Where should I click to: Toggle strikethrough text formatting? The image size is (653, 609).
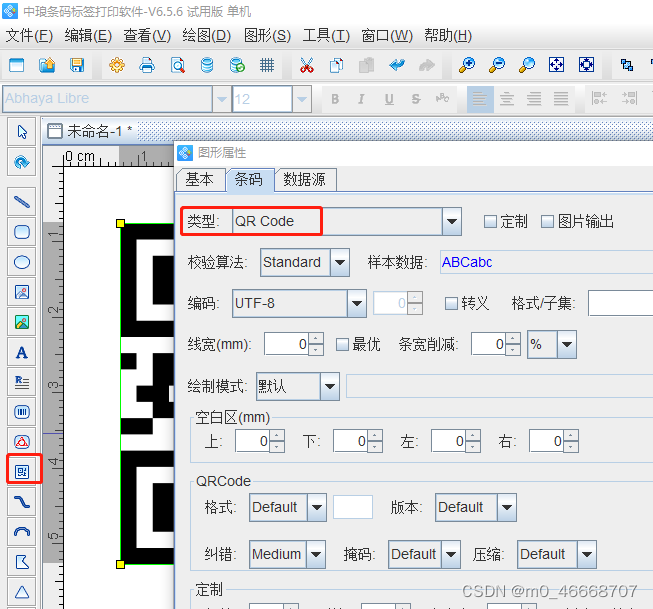pos(415,99)
